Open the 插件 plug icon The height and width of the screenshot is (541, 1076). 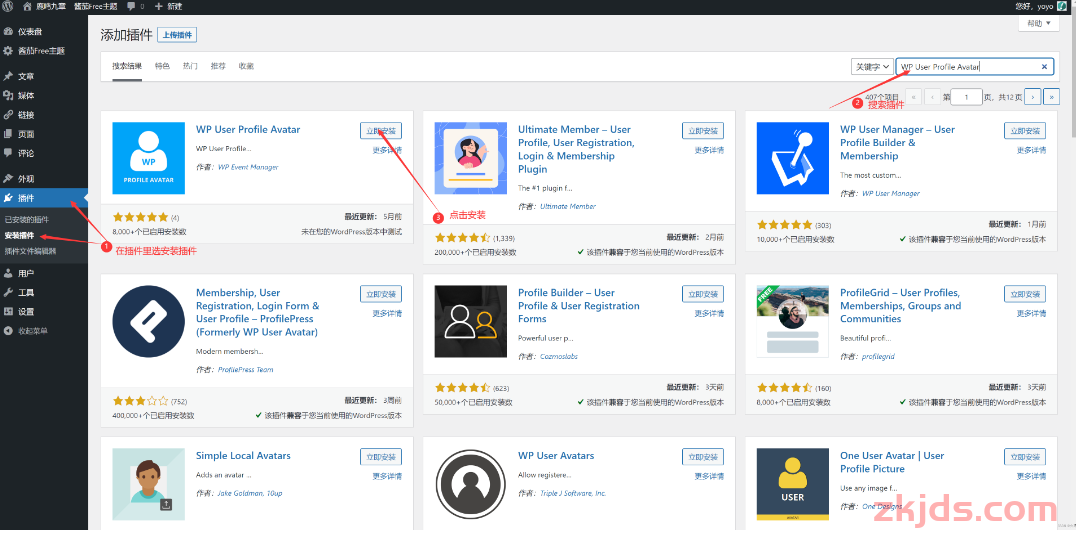(x=8, y=198)
